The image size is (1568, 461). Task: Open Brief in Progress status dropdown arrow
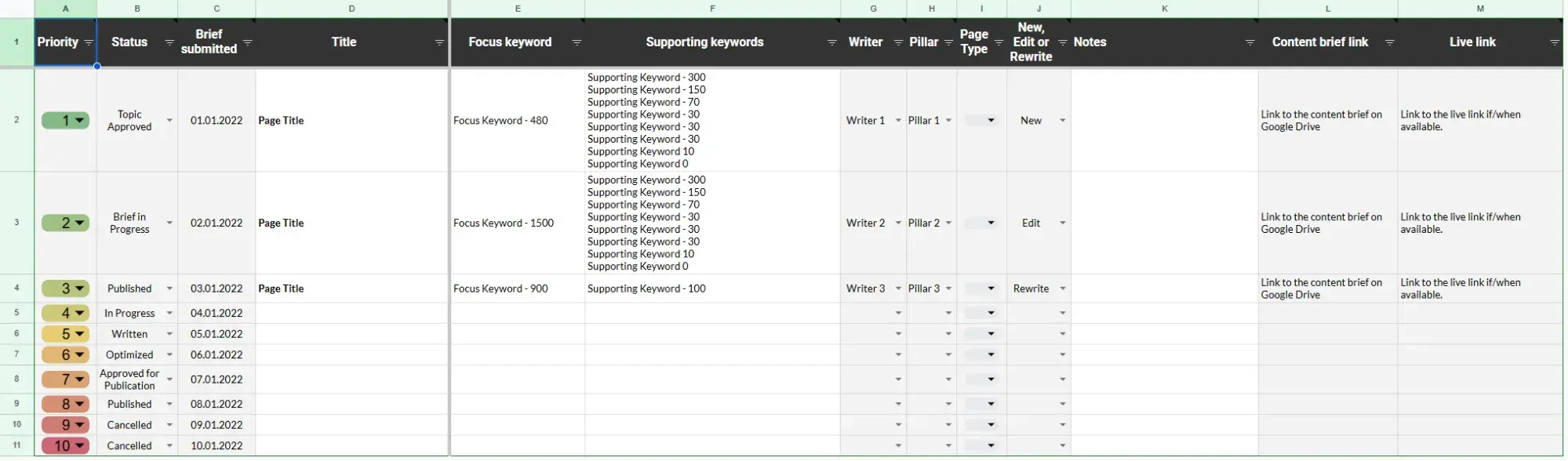coord(169,223)
